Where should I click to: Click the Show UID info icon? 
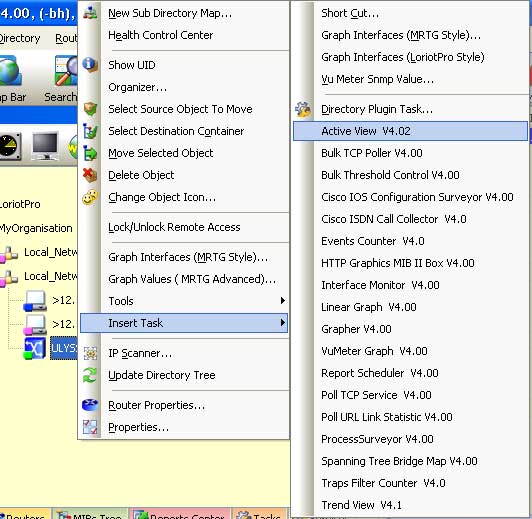coord(90,64)
